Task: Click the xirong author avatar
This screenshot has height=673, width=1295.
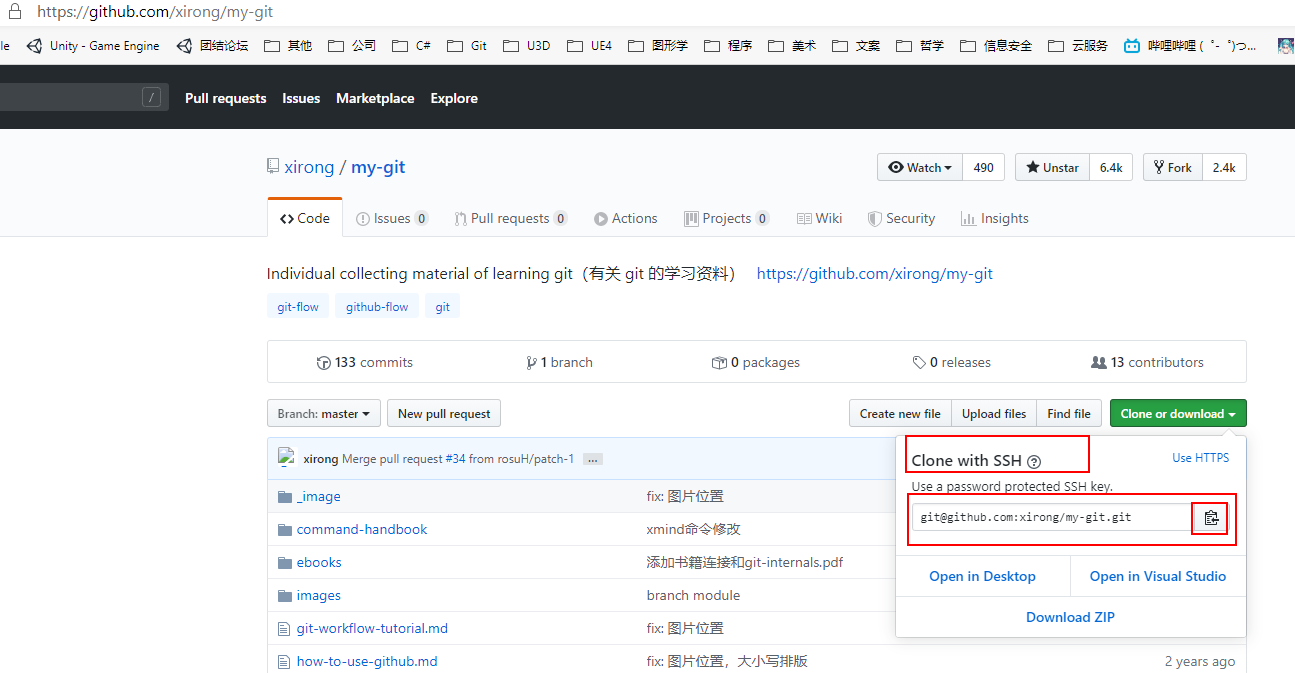Action: pos(287,458)
